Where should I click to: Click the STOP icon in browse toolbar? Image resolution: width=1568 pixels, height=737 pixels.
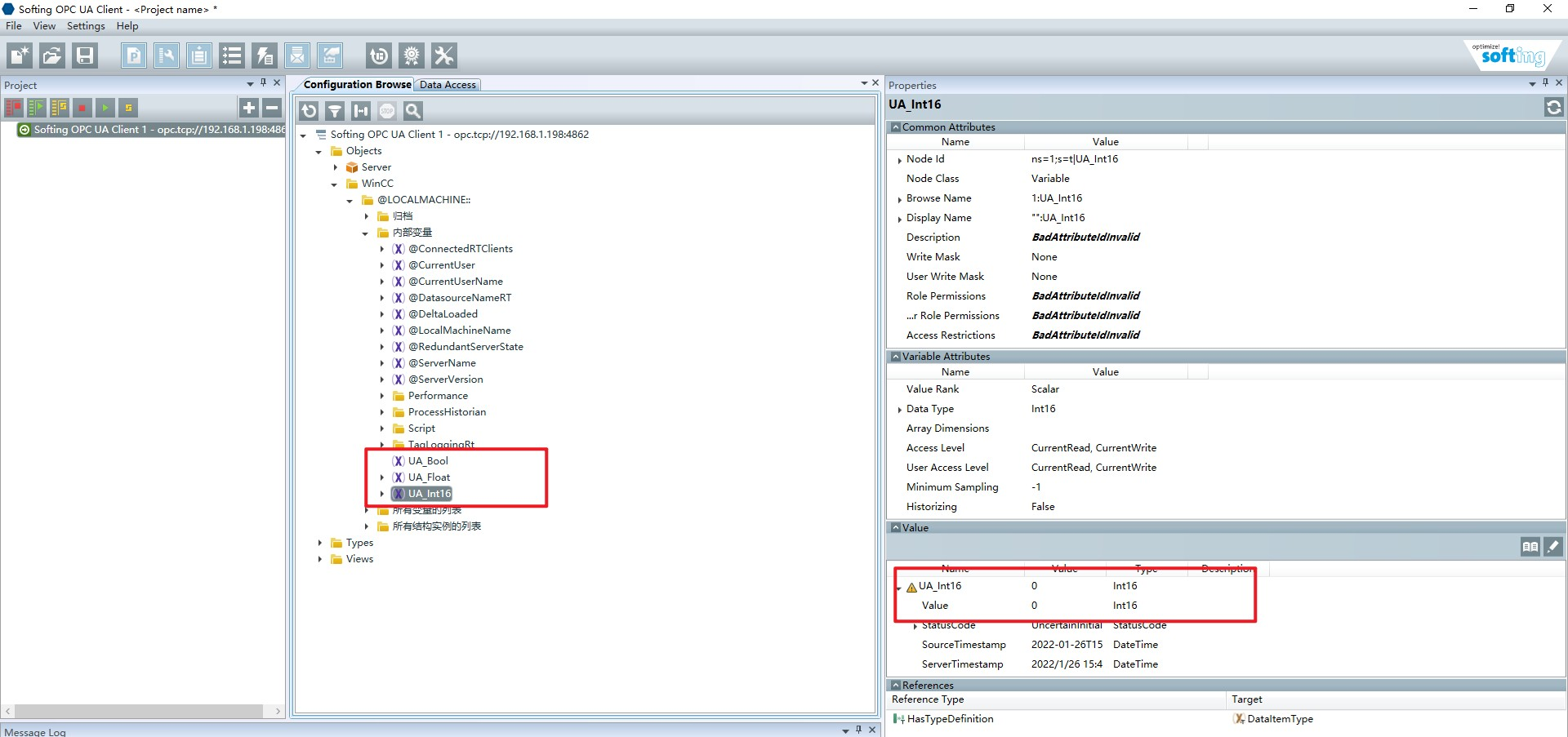click(x=387, y=110)
